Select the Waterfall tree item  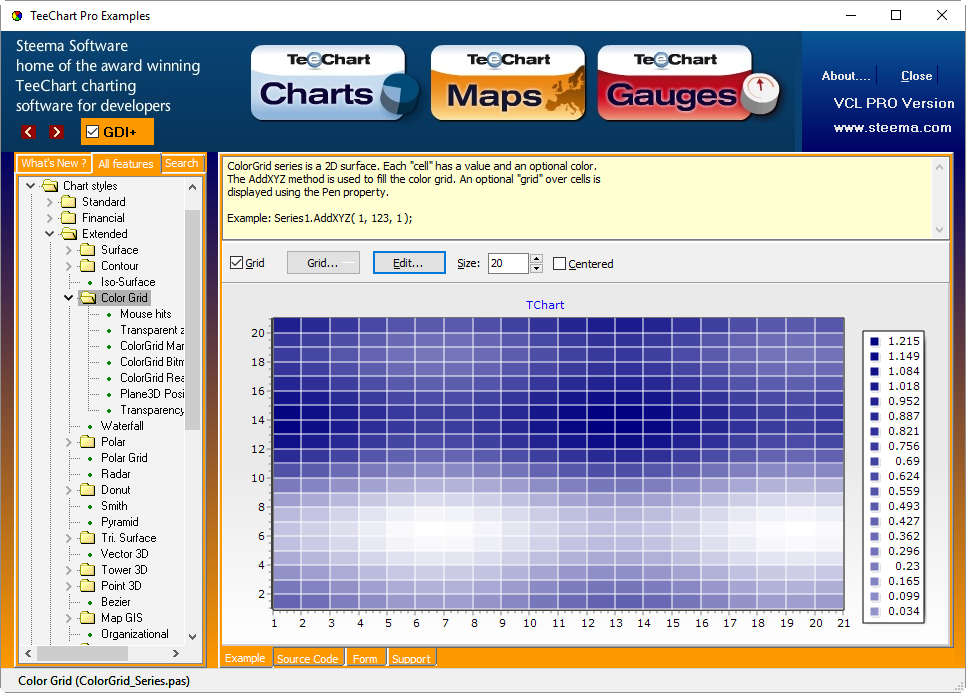[x=122, y=426]
